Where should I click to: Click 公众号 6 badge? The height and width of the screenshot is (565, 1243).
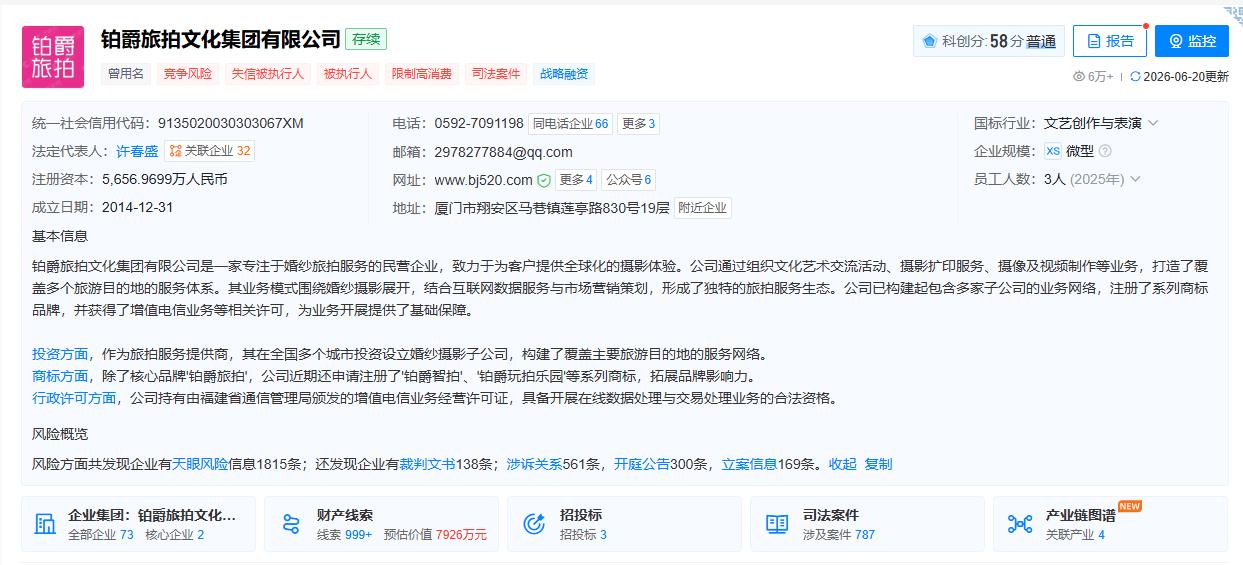tap(628, 180)
